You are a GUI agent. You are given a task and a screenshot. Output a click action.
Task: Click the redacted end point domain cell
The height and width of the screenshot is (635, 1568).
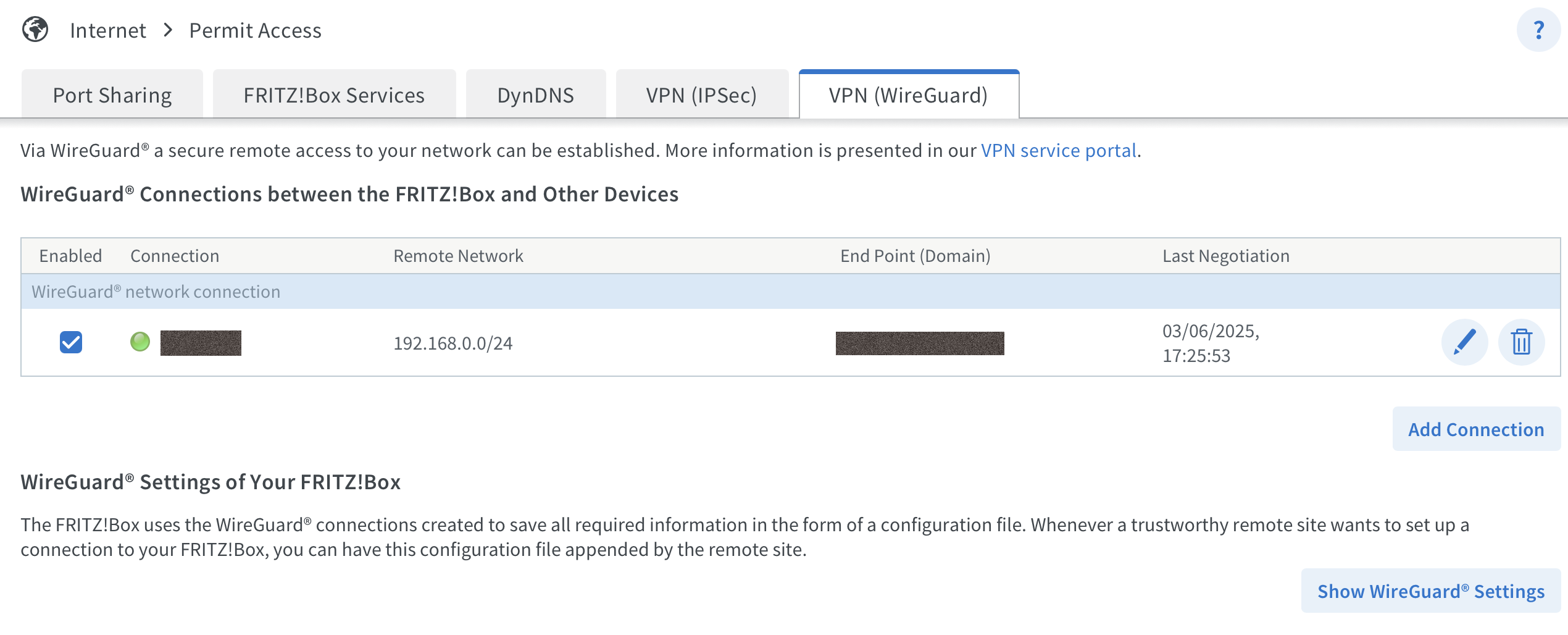920,343
